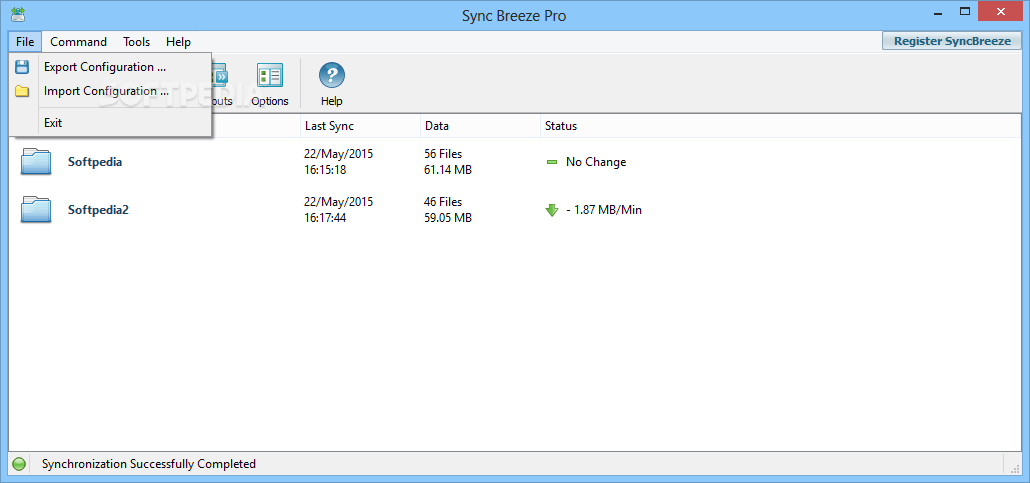Select the Softpedia2 sync command name

click(x=98, y=210)
